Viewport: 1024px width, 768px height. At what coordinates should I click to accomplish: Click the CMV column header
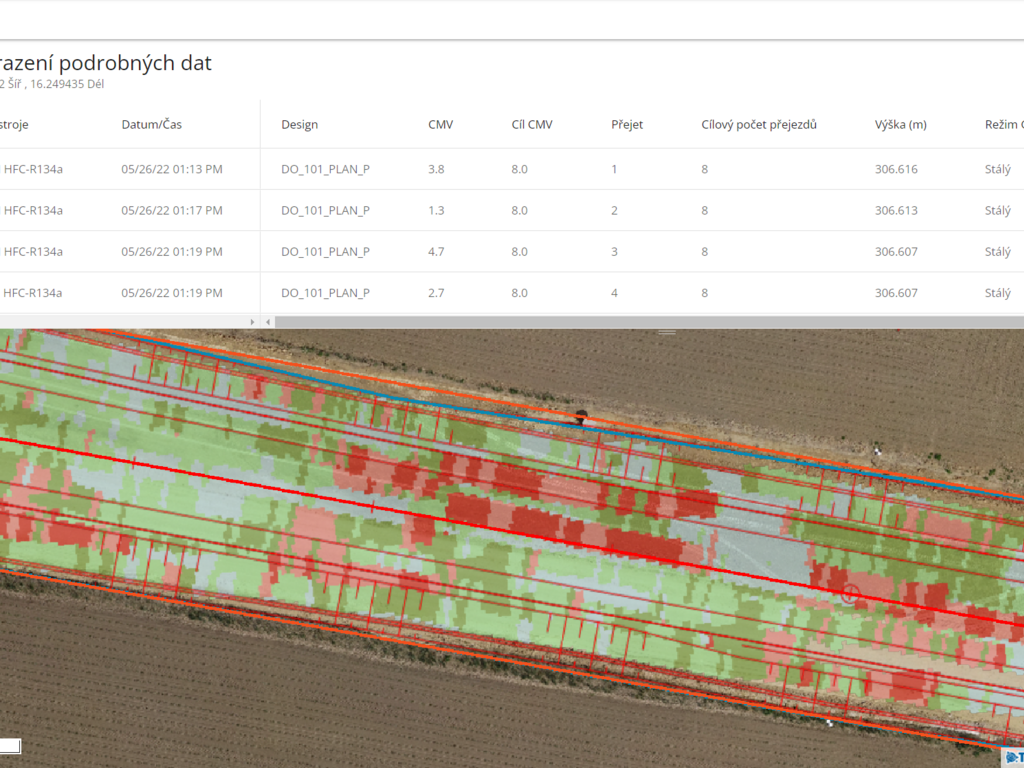click(440, 125)
